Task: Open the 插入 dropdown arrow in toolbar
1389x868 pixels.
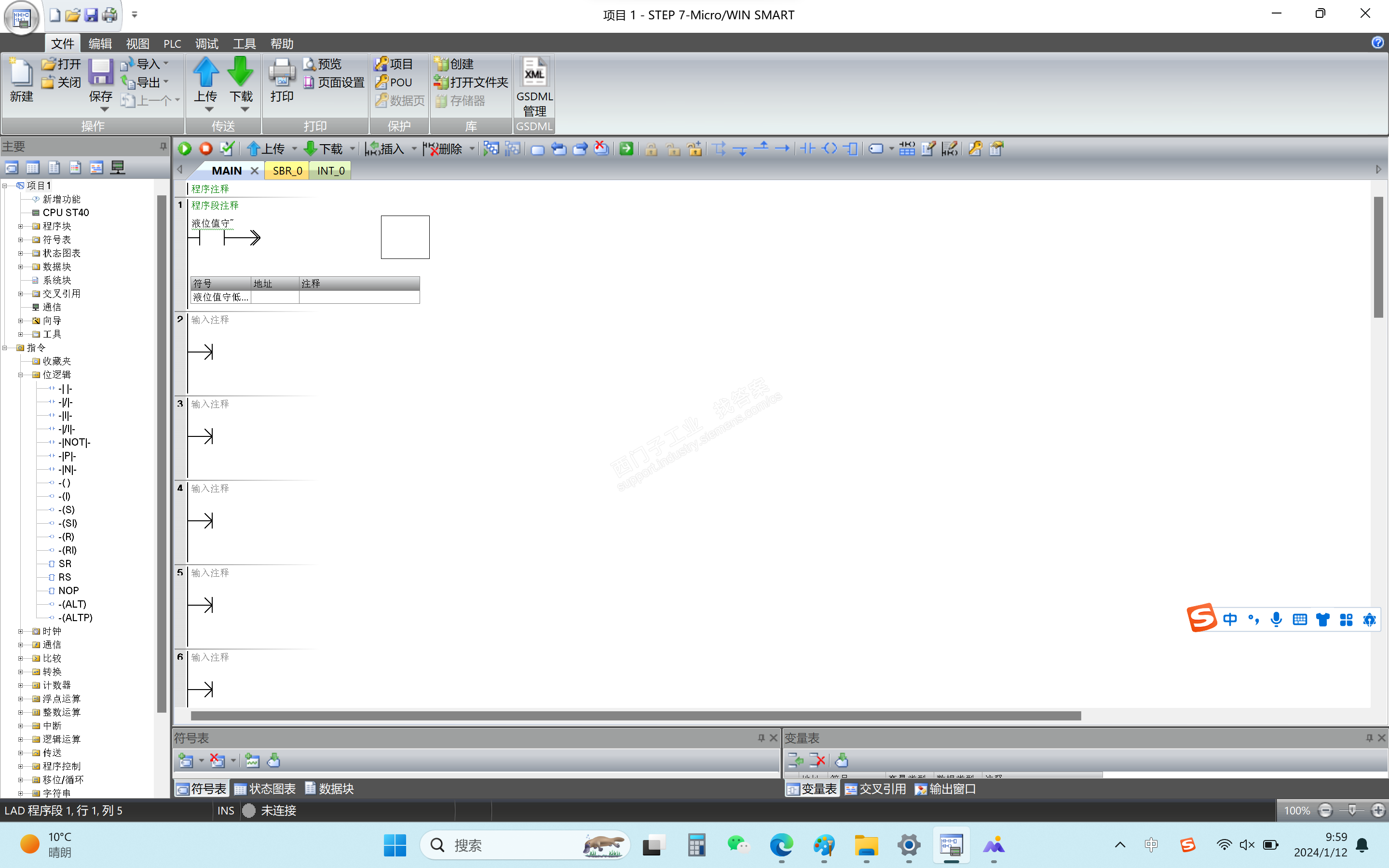Action: coord(414,149)
